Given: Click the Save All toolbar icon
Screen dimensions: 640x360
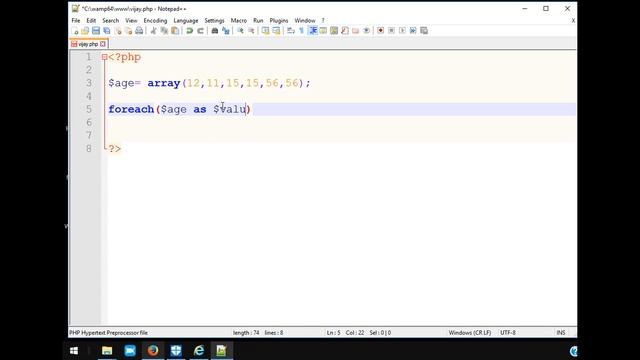Looking at the screenshot, I should (107, 31).
